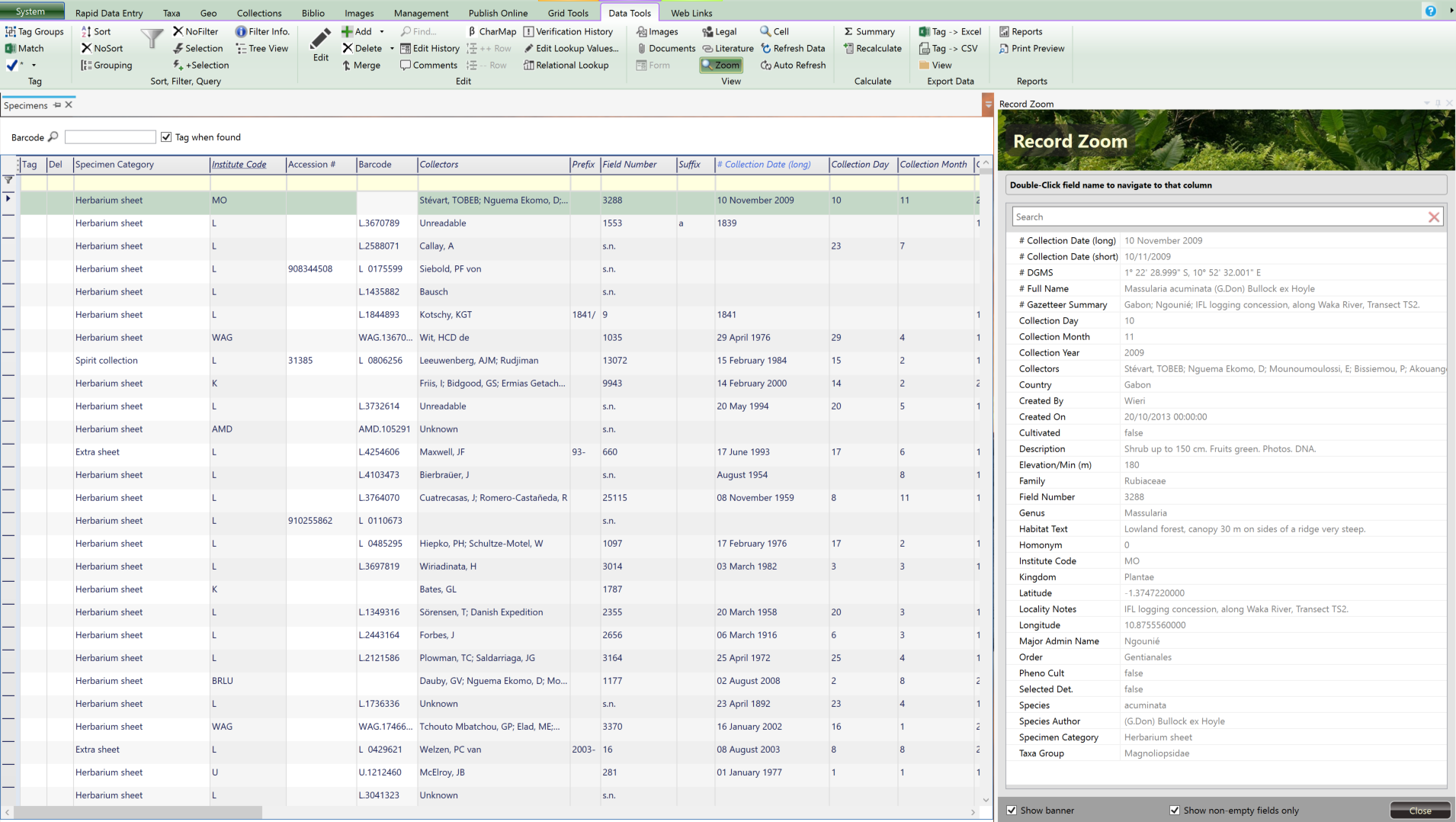Click Merge records tool
This screenshot has height=822, width=1456.
click(x=361, y=65)
